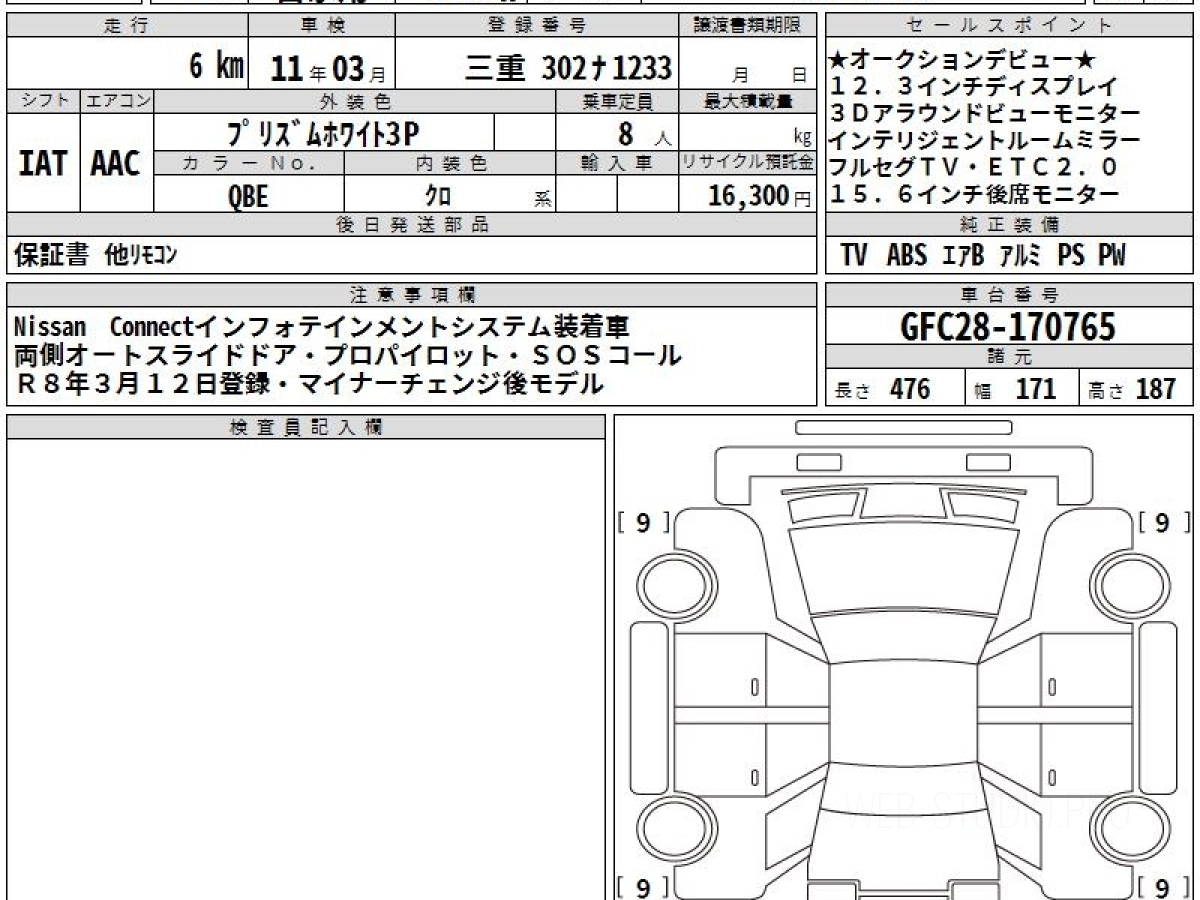
Task: Click the registration number 三重 302ナ1233
Action: point(568,68)
